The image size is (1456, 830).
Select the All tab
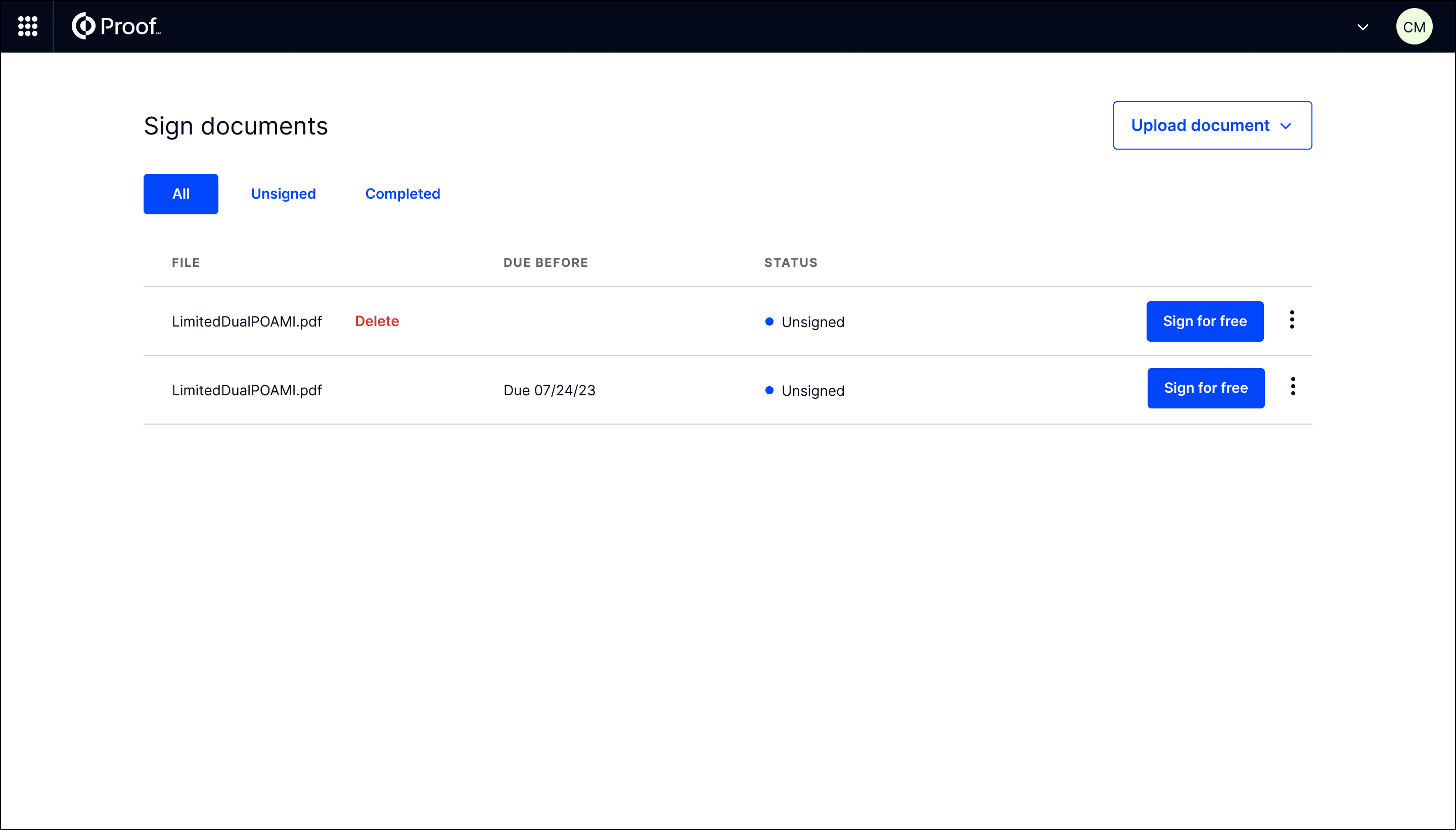(x=180, y=194)
